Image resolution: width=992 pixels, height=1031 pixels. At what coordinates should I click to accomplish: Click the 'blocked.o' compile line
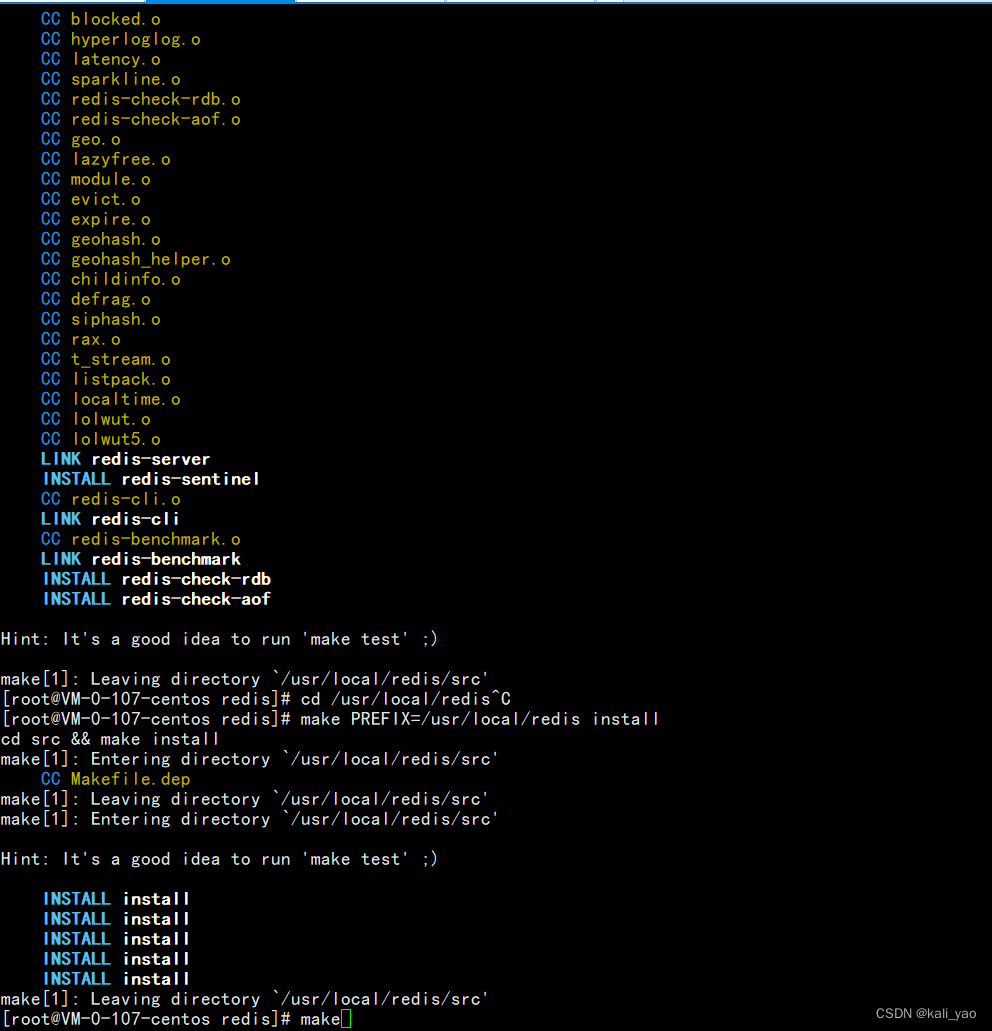101,19
